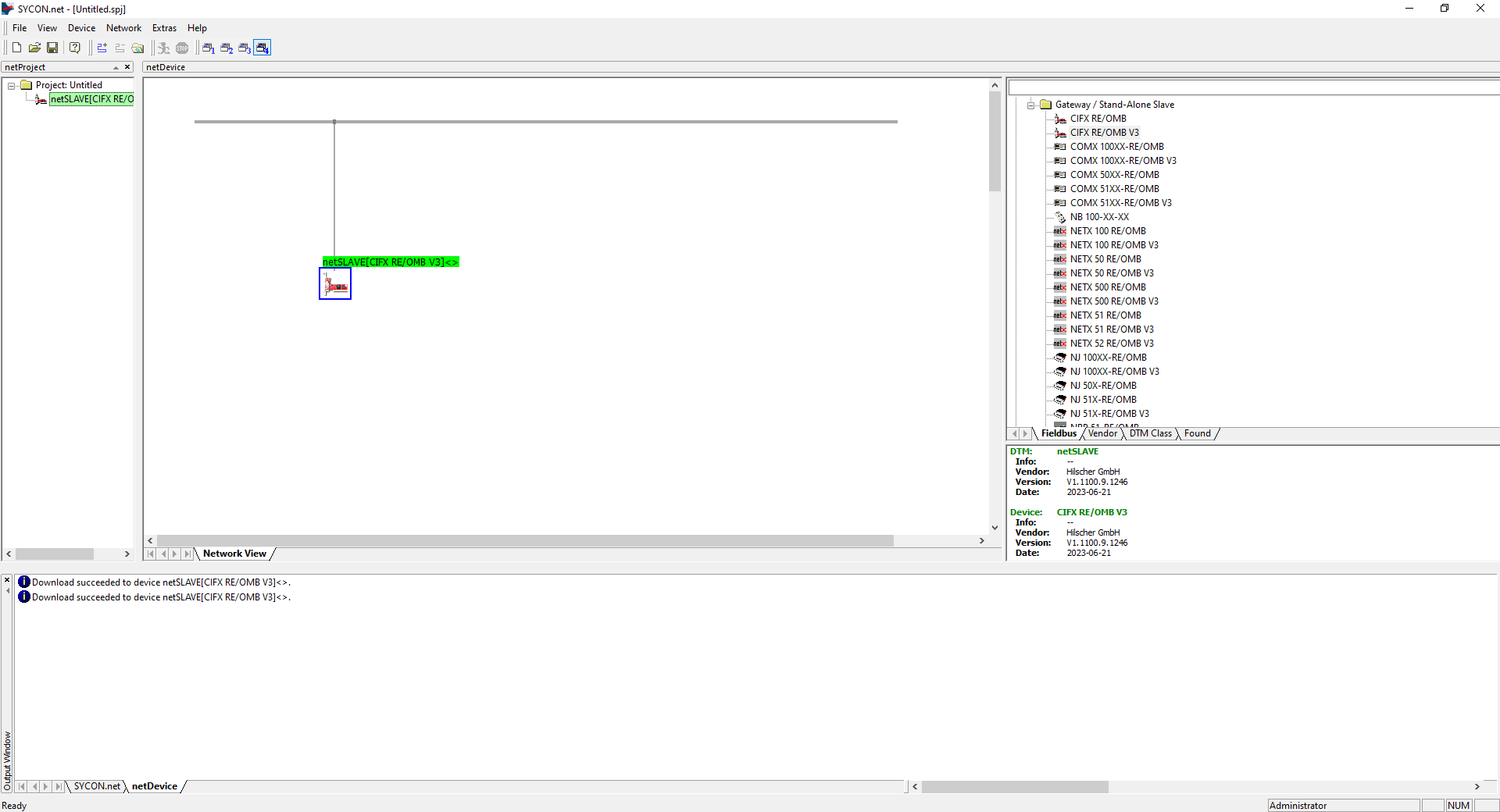Select window layout 1 icon
Image resolution: width=1500 pixels, height=812 pixels.
click(x=209, y=48)
